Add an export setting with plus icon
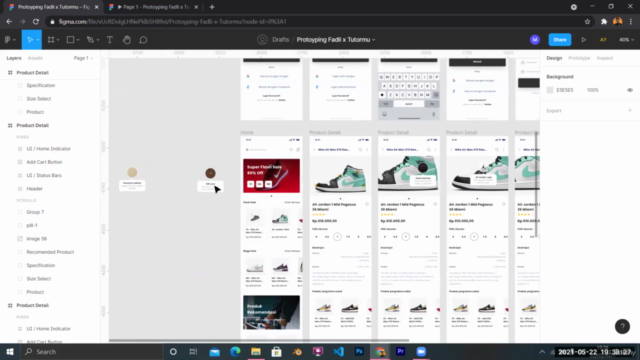640x360 pixels. 630,111
